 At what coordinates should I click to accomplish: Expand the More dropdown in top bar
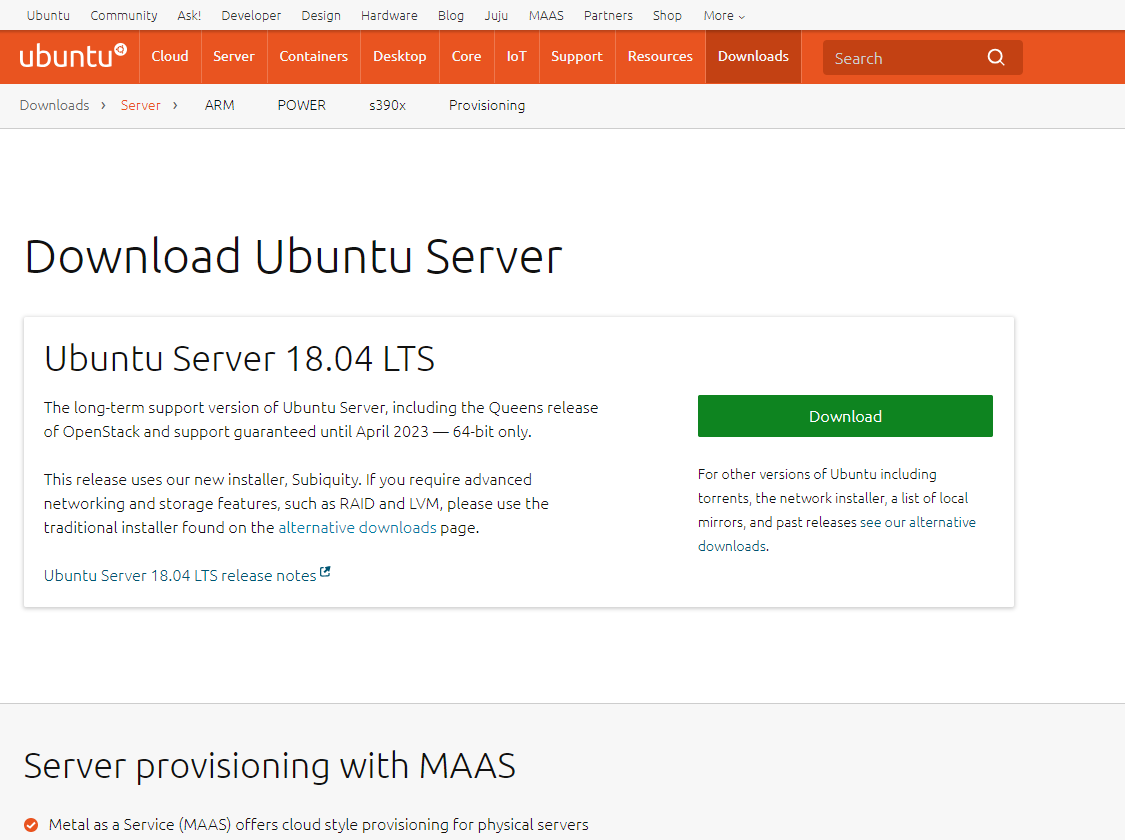[x=724, y=15]
